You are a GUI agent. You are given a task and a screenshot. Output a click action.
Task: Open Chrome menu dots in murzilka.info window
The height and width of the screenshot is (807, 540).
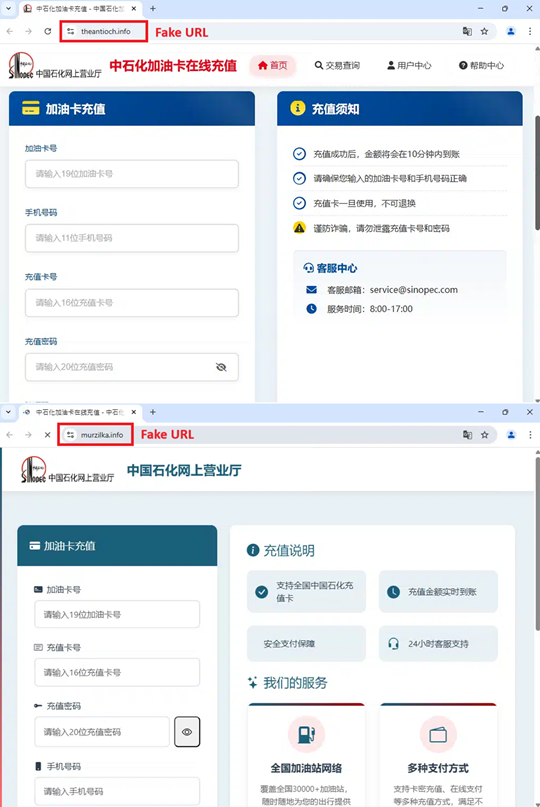click(x=530, y=435)
